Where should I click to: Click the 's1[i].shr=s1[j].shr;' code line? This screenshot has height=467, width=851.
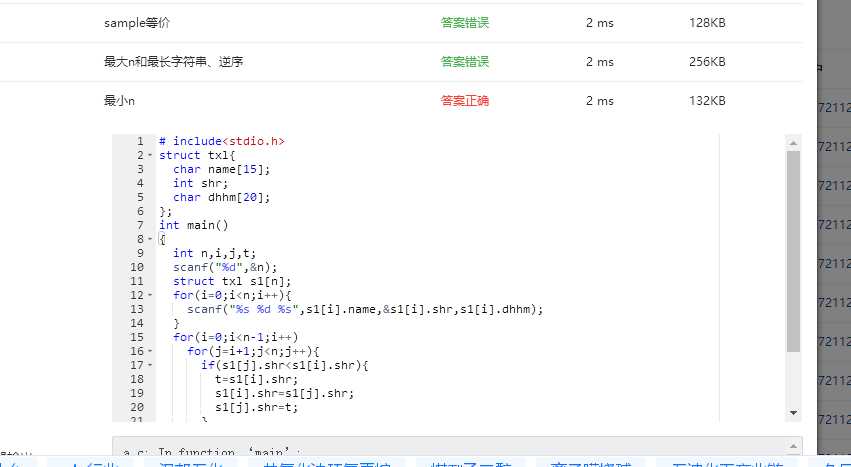click(284, 394)
